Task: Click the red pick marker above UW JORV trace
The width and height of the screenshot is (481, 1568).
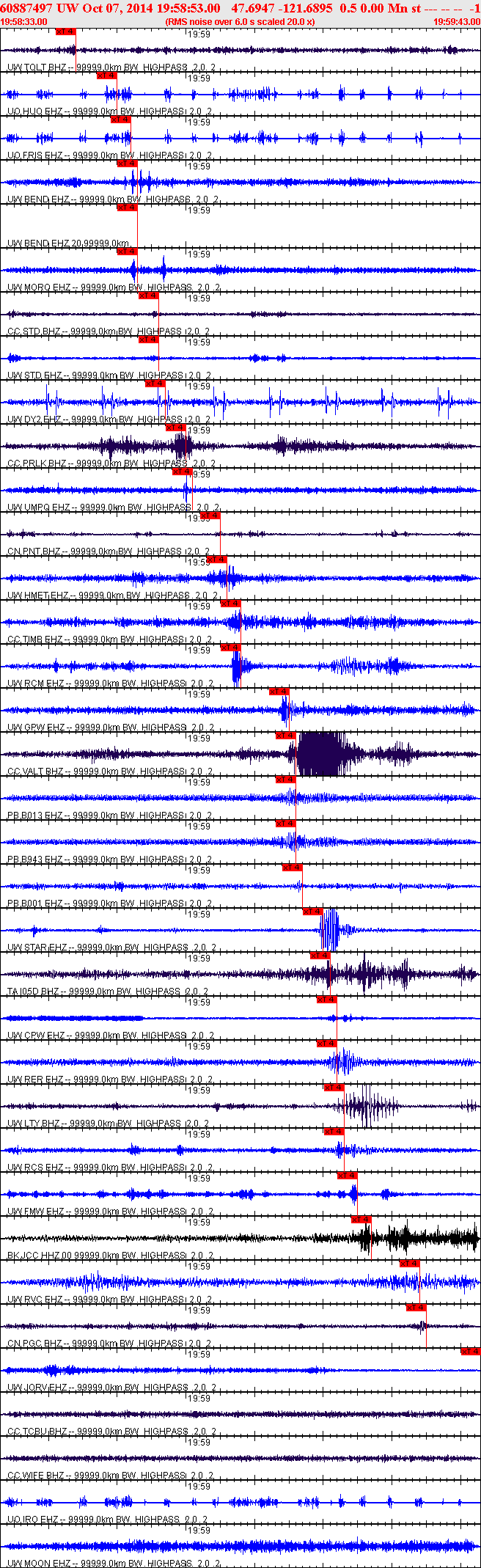Action: coord(470,1352)
